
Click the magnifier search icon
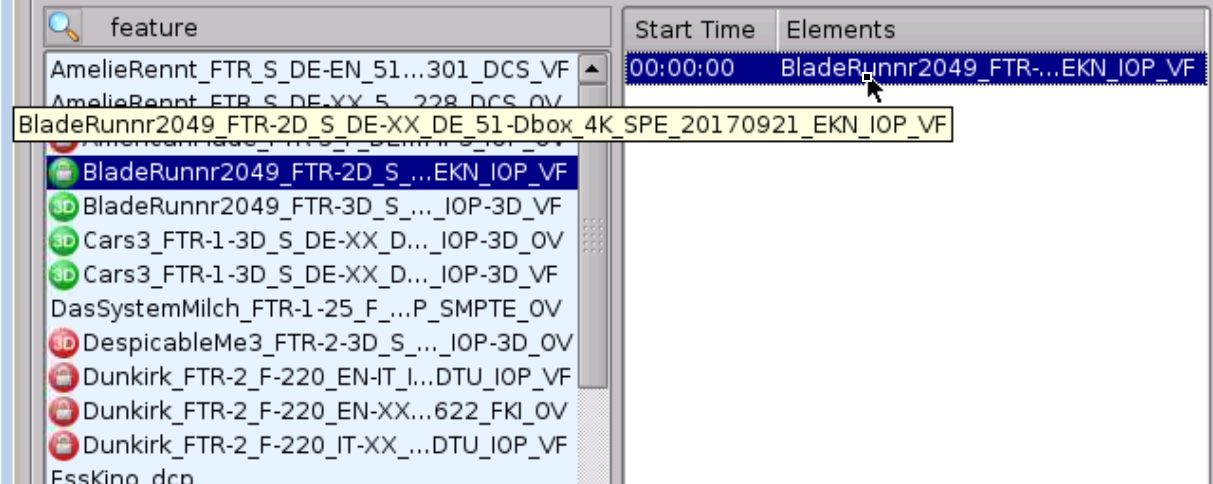(64, 27)
